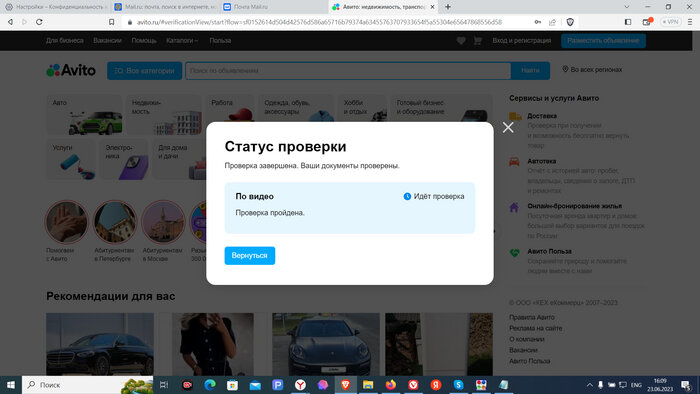Viewport: 700px width, 394px height.
Task: Expand the Каталоги dropdown
Action: (182, 41)
